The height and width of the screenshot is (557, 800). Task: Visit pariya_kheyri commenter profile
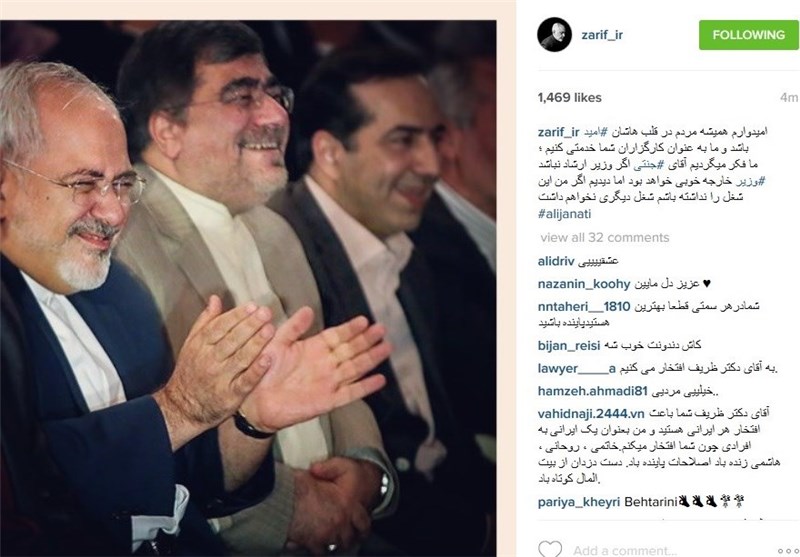(x=579, y=502)
